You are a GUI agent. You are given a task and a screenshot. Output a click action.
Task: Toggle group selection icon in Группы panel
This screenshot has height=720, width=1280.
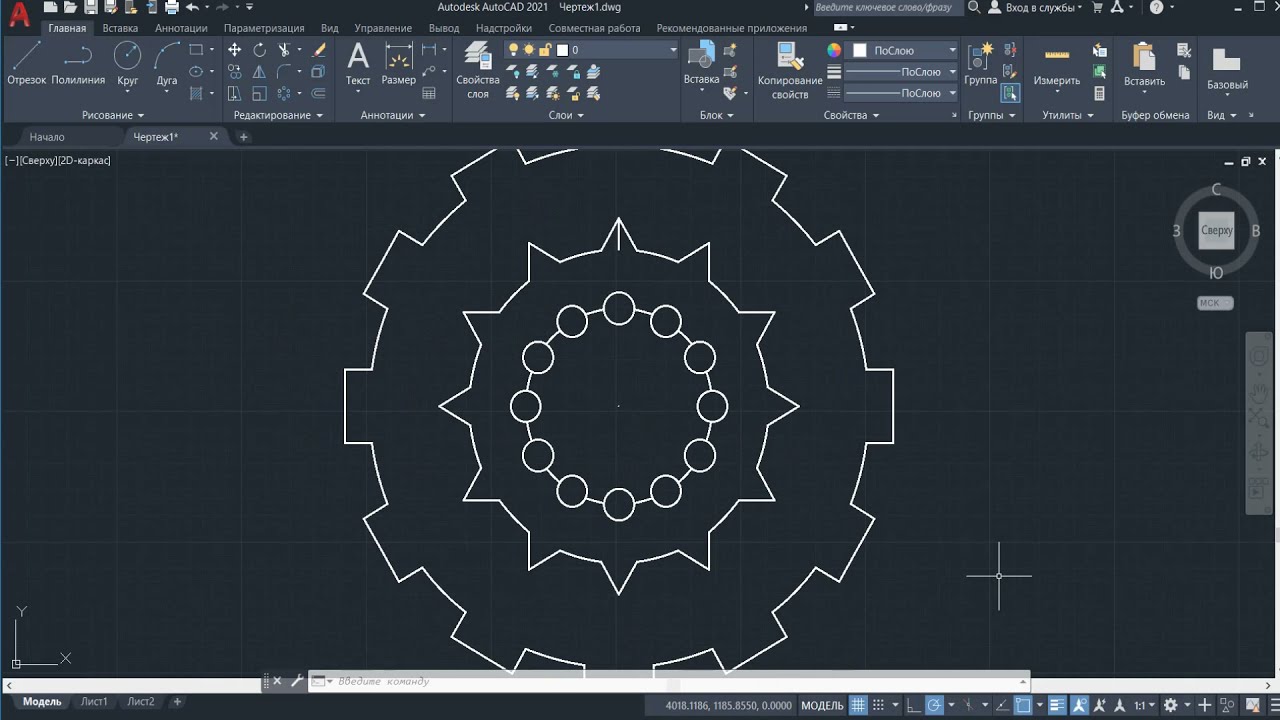pos(1010,93)
